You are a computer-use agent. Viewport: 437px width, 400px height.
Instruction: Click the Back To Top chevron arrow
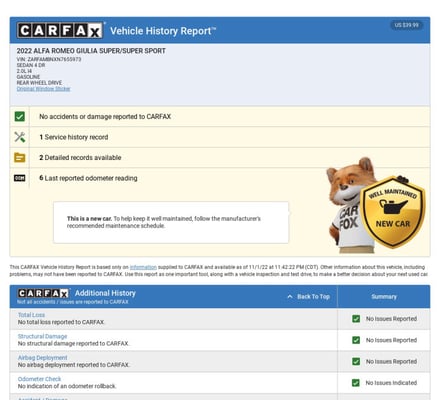pyautogui.click(x=290, y=296)
